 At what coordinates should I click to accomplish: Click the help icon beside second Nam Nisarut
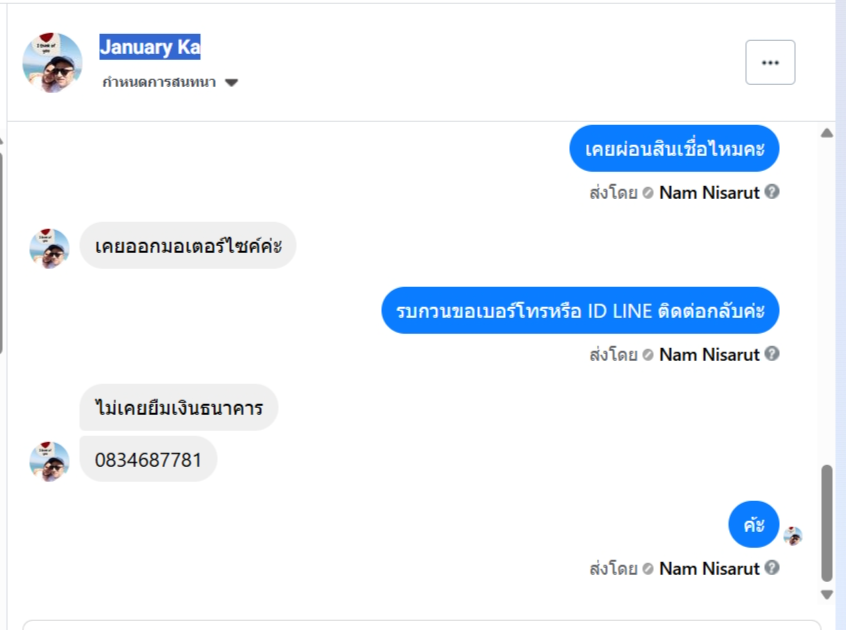coord(772,354)
